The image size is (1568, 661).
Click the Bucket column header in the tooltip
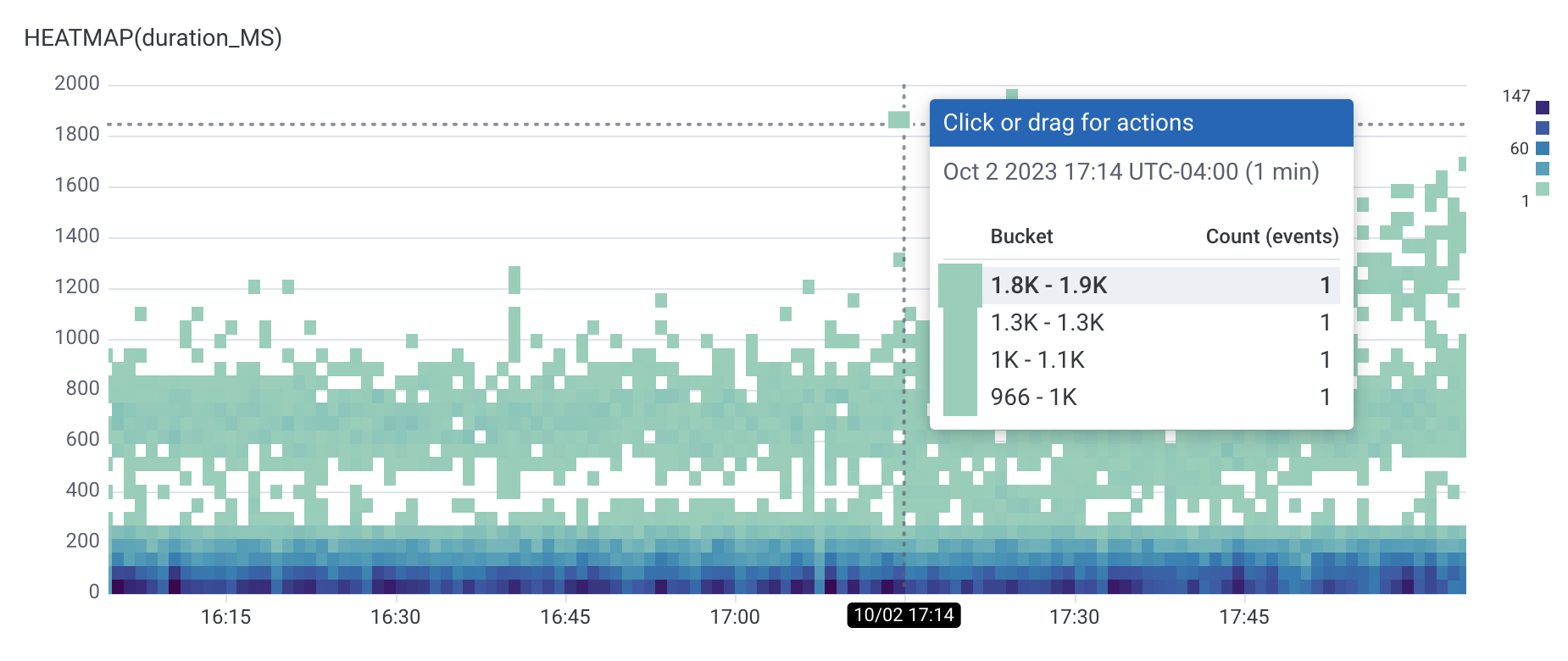[1021, 236]
